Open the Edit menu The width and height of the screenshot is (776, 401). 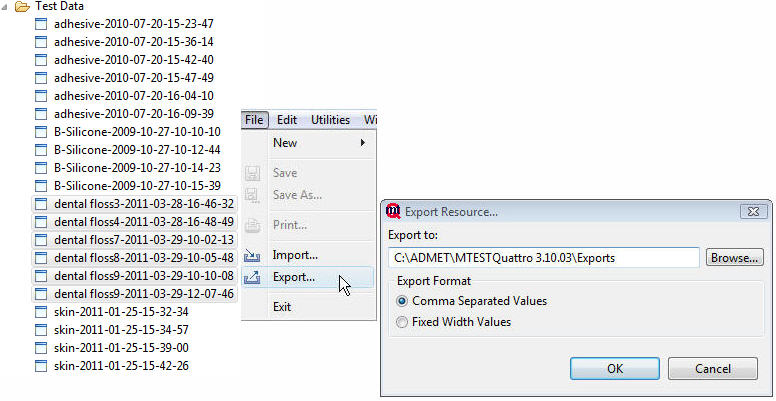click(x=287, y=120)
